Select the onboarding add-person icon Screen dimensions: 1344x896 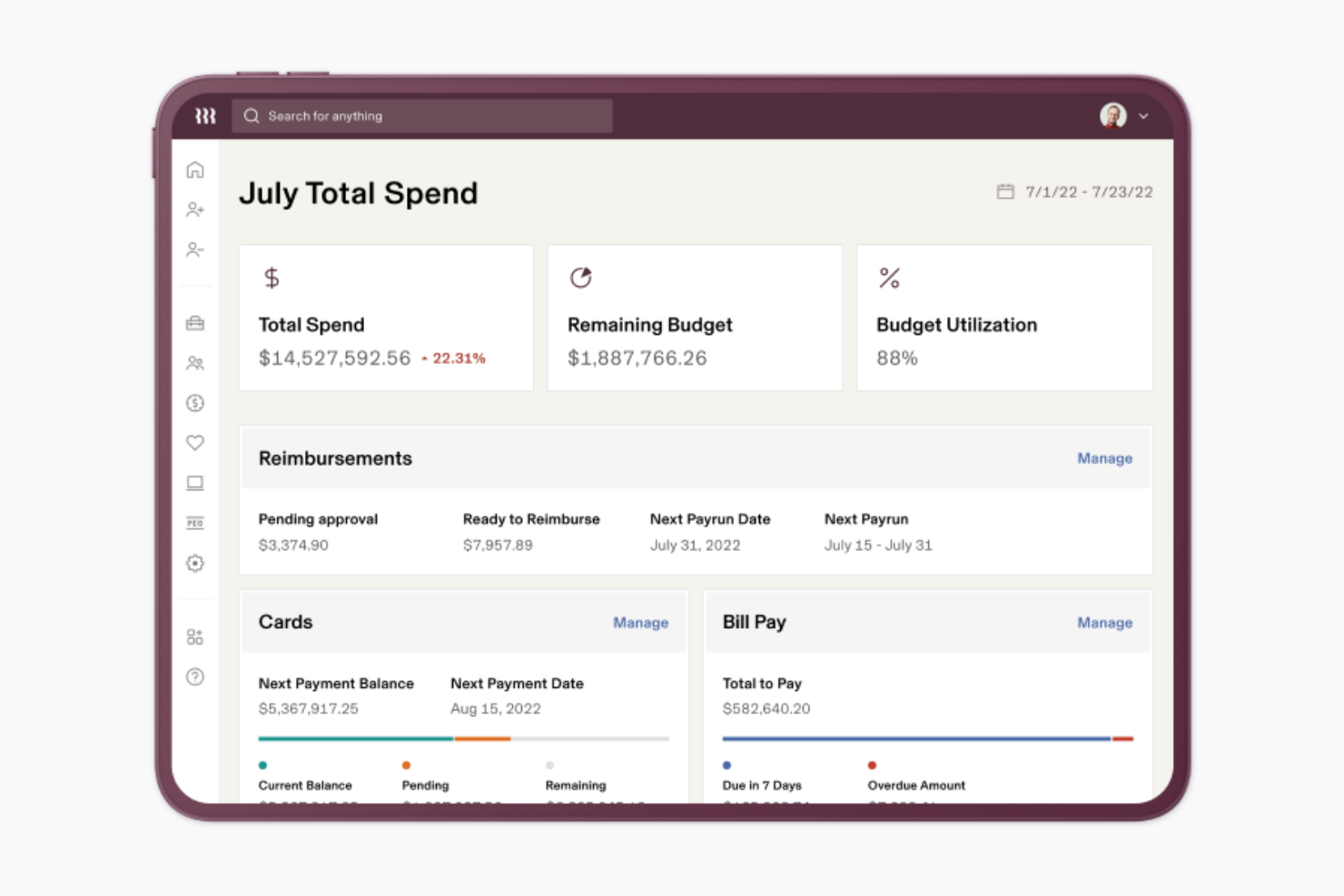(194, 210)
